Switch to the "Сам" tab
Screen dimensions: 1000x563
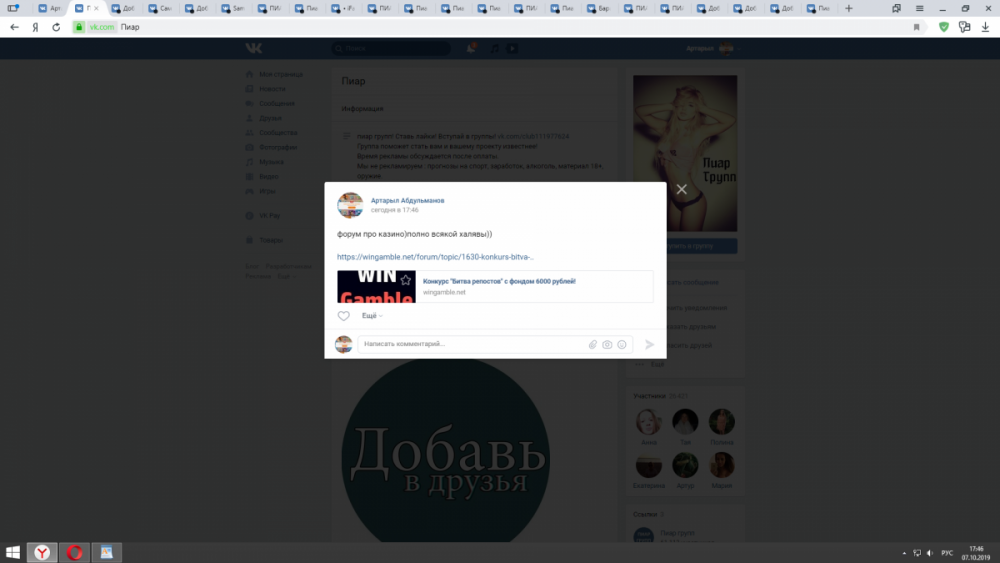pos(160,8)
